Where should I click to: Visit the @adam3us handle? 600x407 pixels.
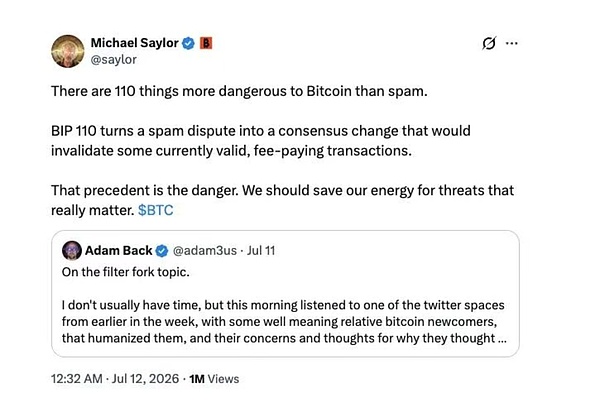pos(205,251)
